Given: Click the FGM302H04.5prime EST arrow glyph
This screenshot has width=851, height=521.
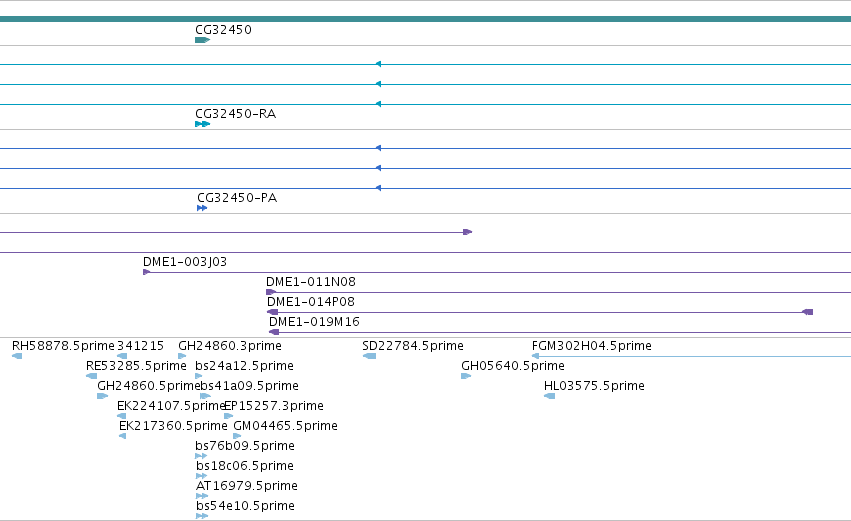Looking at the screenshot, I should (x=535, y=356).
